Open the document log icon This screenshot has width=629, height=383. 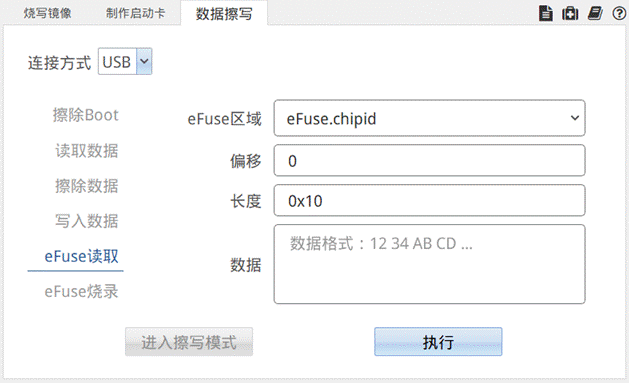(546, 13)
